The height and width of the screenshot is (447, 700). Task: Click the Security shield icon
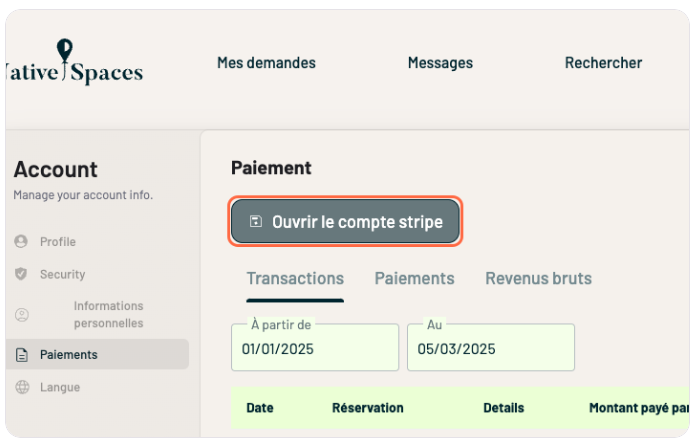(x=22, y=274)
